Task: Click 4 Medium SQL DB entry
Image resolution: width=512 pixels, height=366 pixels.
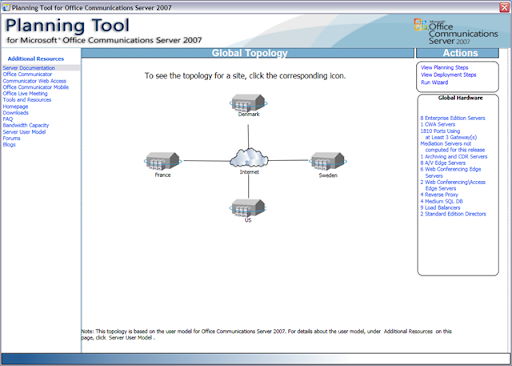Action: tap(442, 201)
